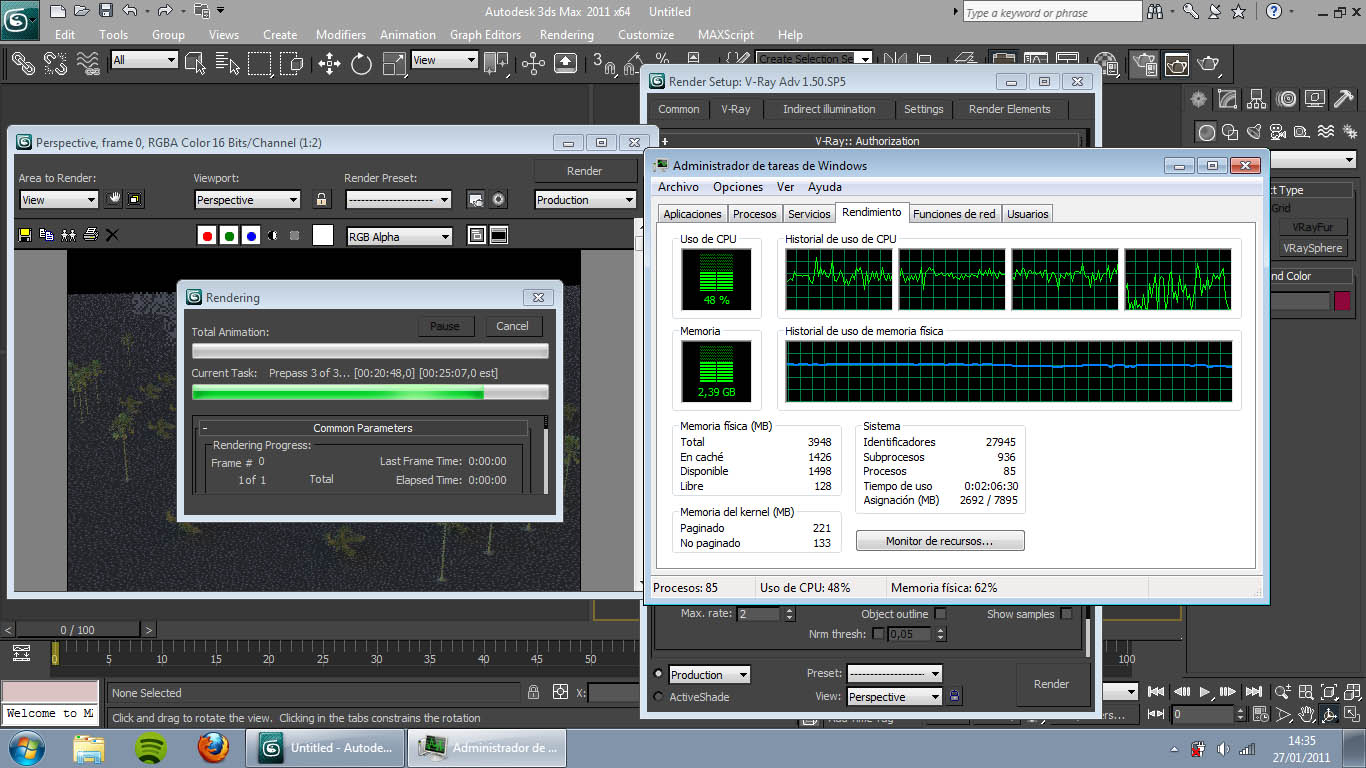The width and height of the screenshot is (1366, 768).
Task: Open the Modify hammer Utilities panel tab
Action: click(1344, 98)
